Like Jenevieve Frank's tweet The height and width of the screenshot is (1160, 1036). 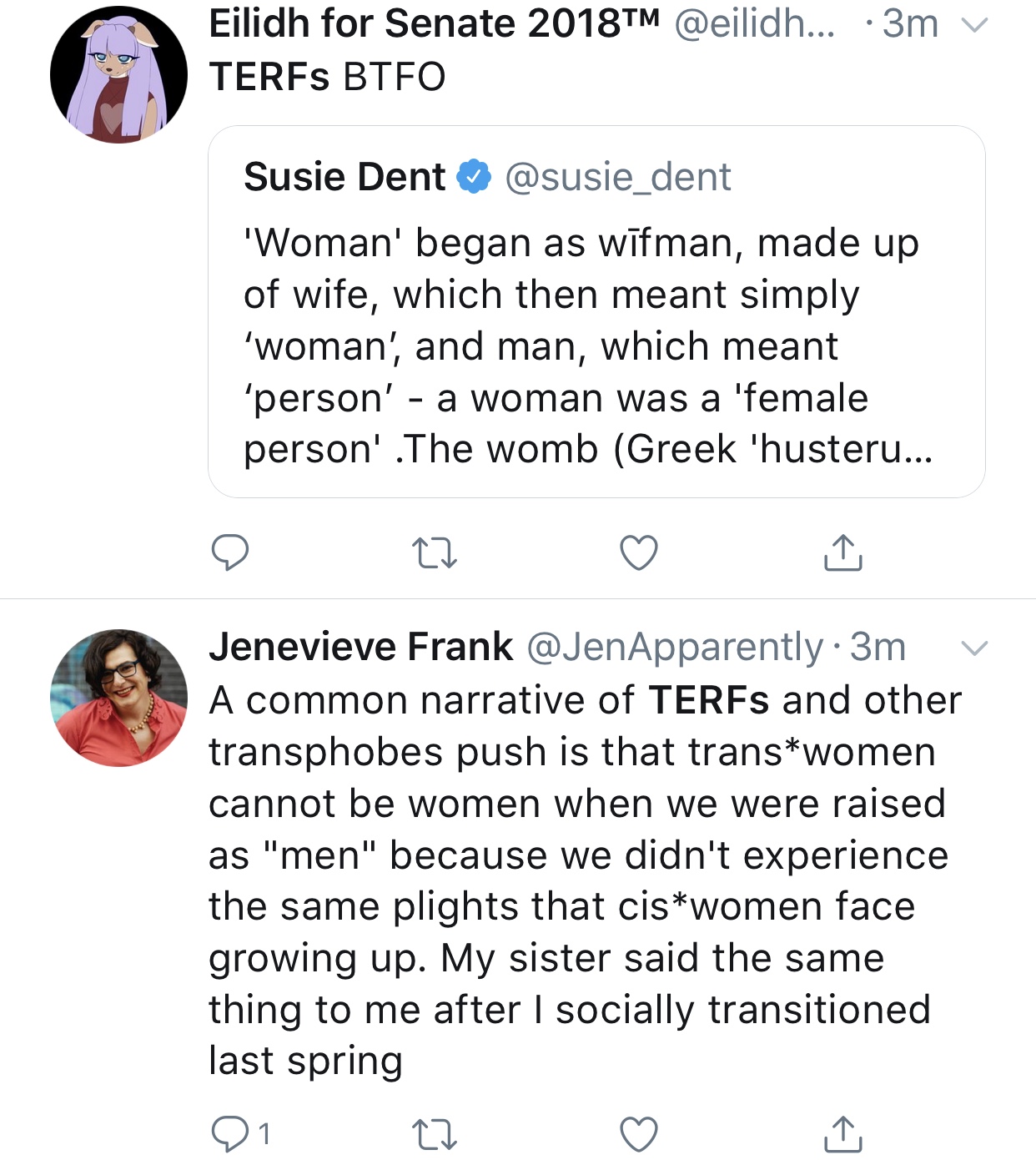tap(639, 1135)
